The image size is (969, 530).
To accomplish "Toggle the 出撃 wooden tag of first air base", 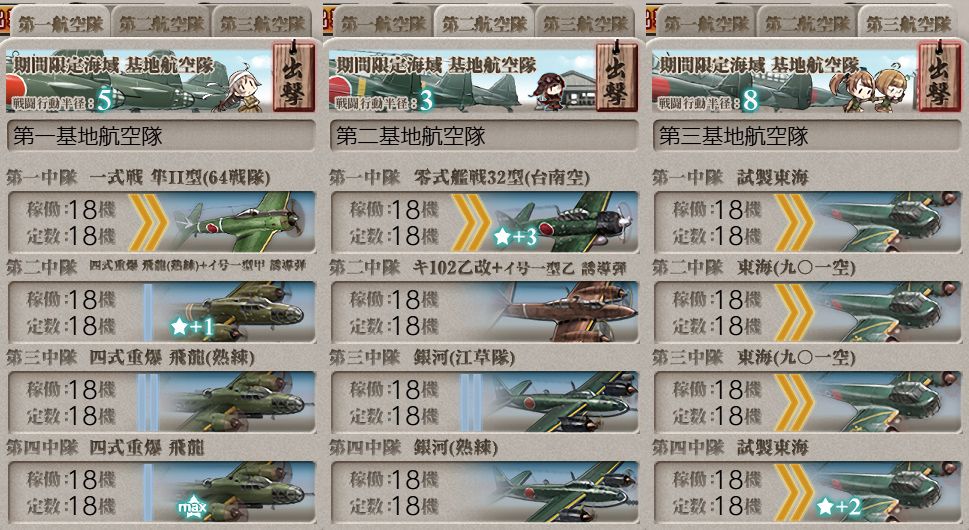I will [x=294, y=77].
